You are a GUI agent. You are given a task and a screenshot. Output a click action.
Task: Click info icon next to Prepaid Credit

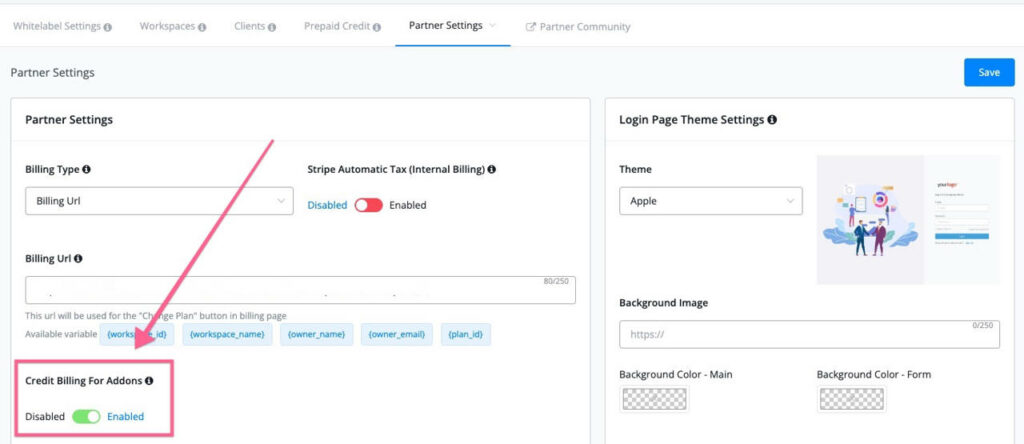pyautogui.click(x=376, y=27)
